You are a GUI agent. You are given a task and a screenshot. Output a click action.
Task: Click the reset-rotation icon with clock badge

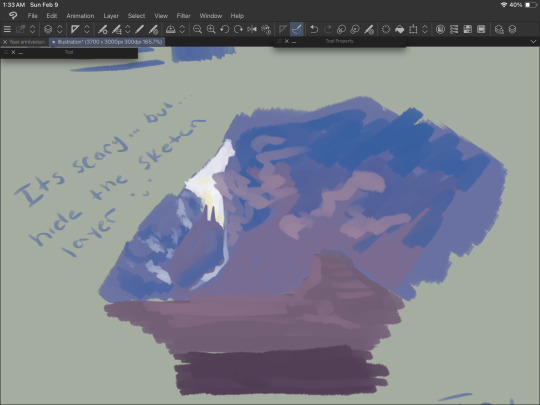coord(266,29)
